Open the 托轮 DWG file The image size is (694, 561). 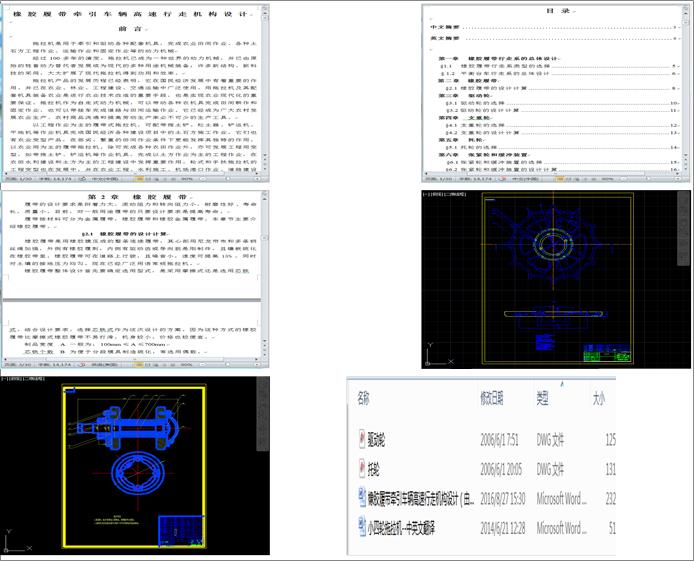[x=373, y=468]
